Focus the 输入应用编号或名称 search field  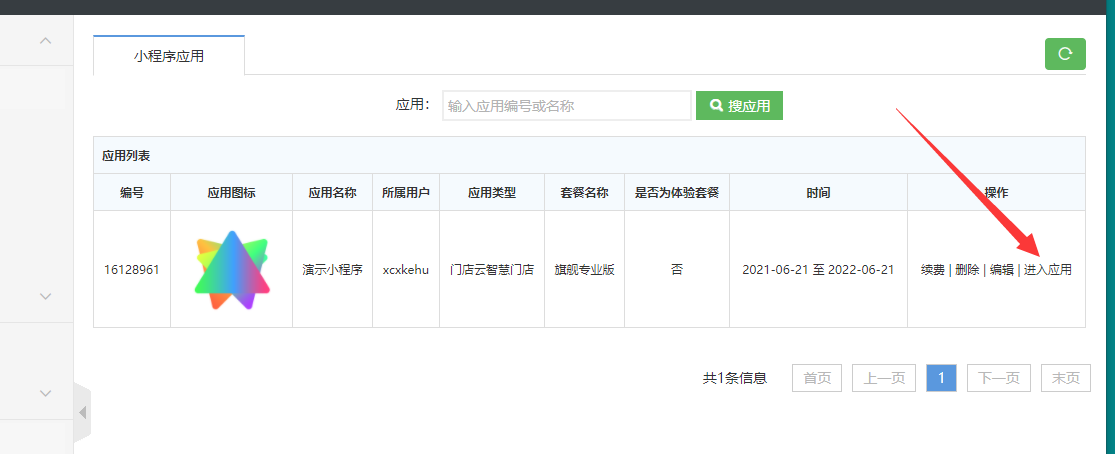(566, 106)
